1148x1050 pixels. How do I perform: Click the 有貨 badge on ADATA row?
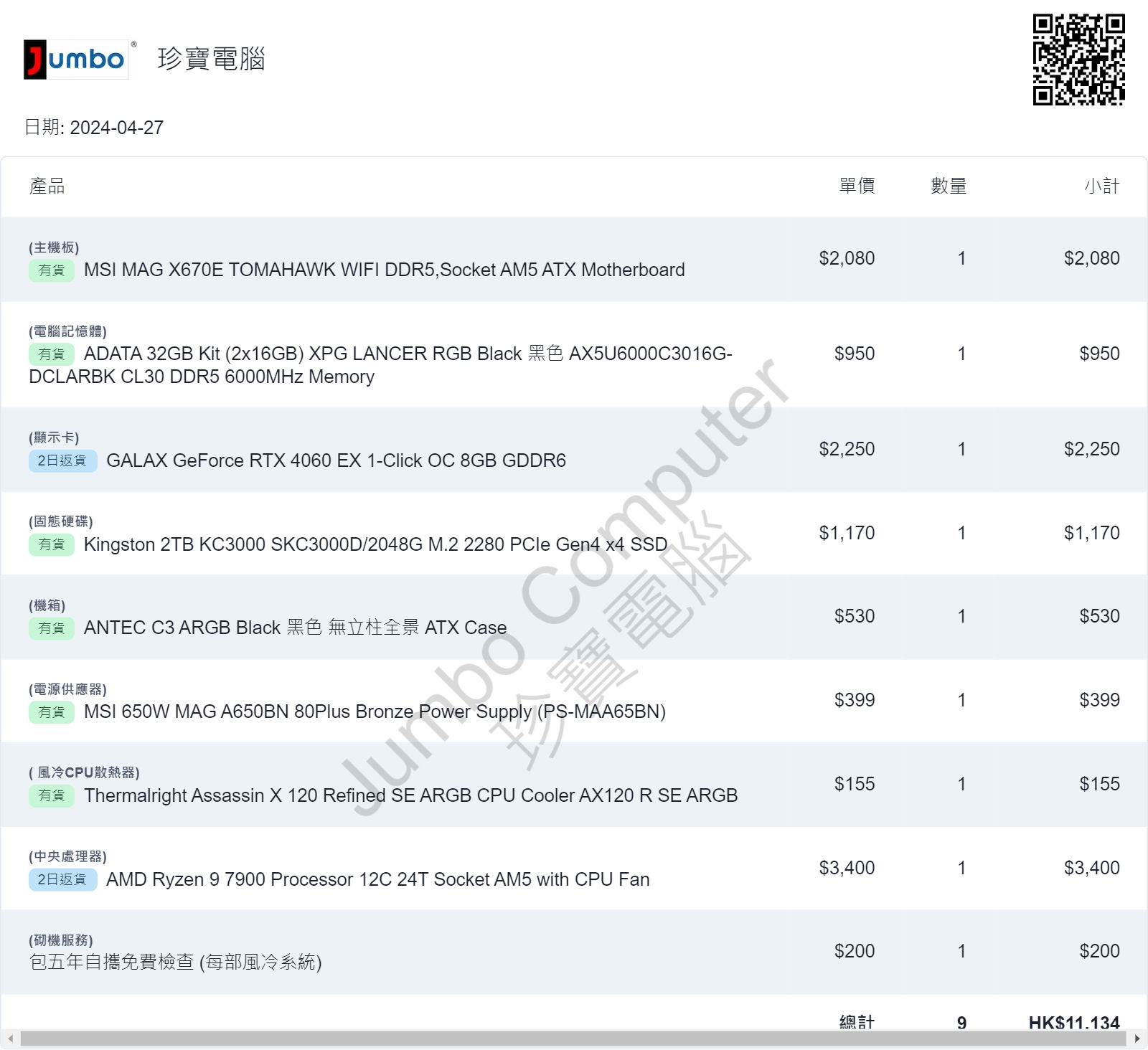point(52,354)
